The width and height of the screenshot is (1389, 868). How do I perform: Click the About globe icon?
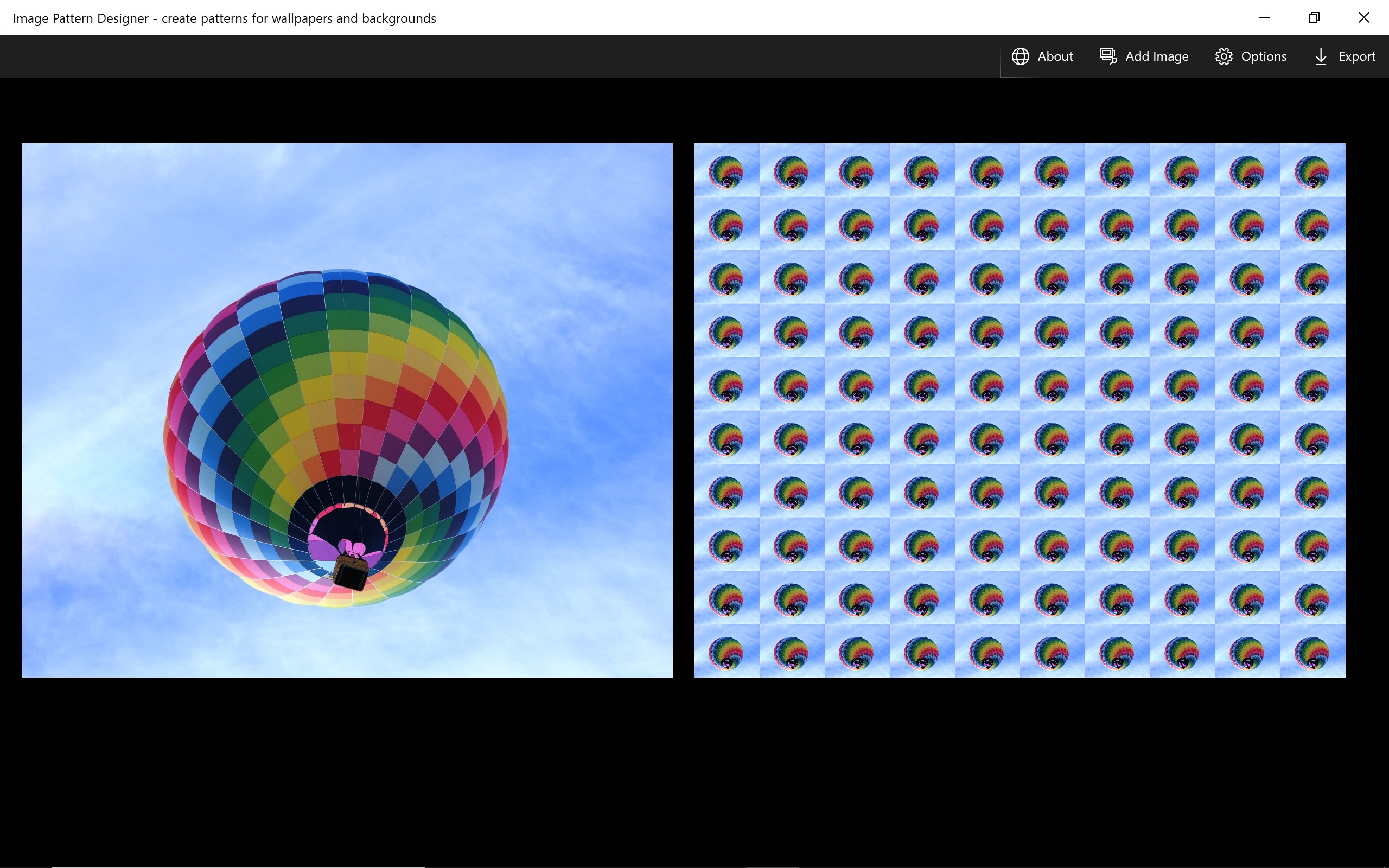(1020, 56)
